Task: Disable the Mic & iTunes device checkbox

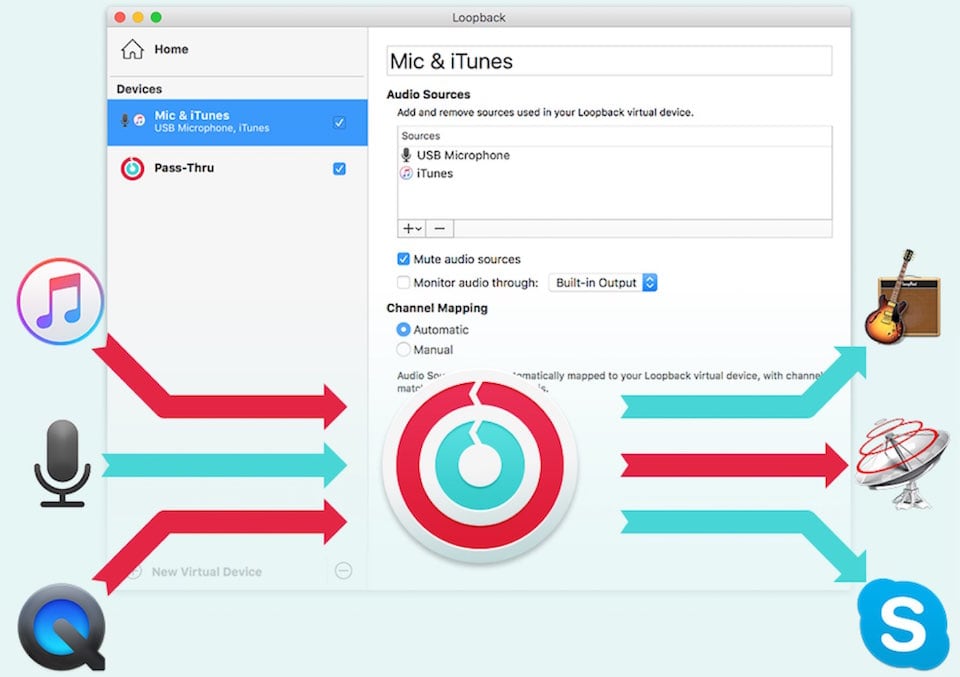Action: [x=339, y=122]
